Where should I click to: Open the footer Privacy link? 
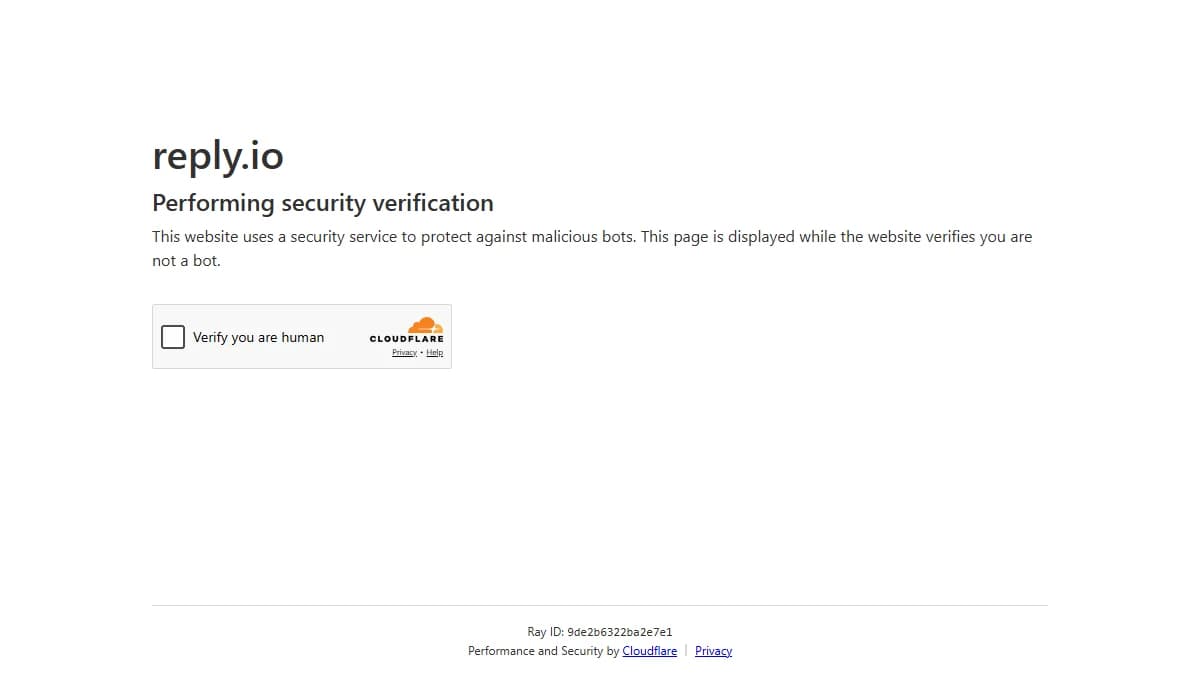click(x=714, y=651)
